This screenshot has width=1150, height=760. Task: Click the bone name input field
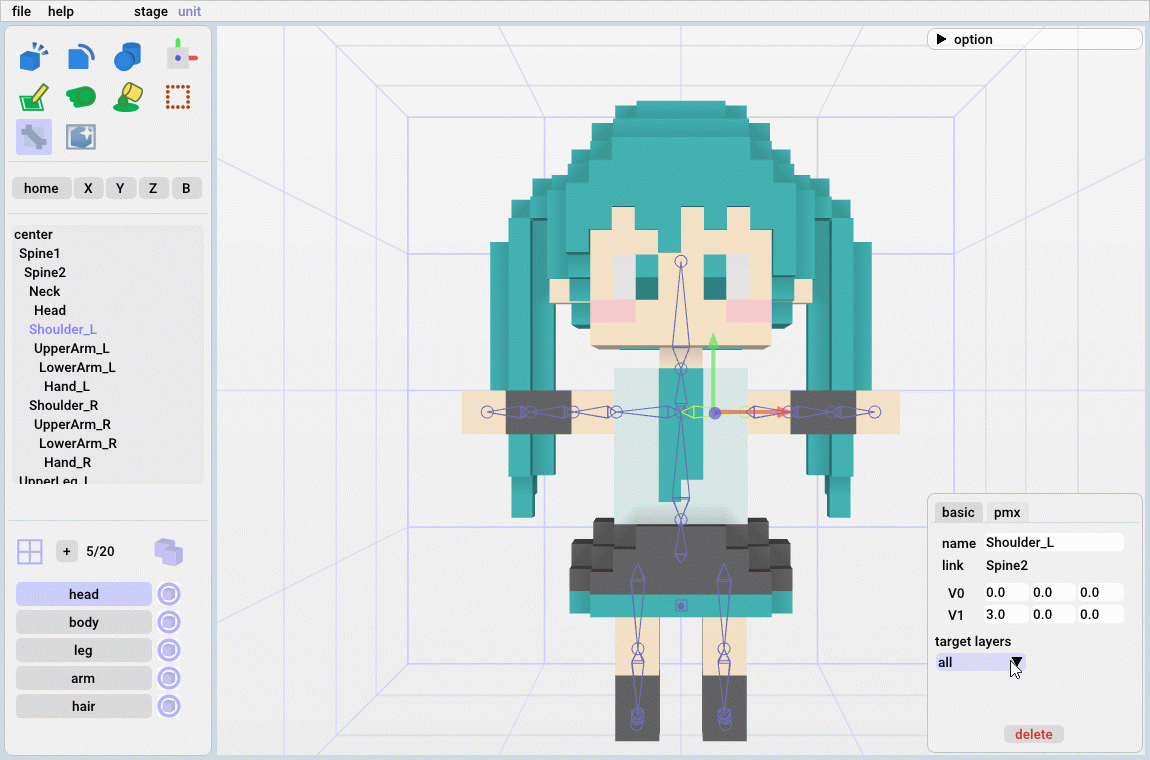(1053, 542)
